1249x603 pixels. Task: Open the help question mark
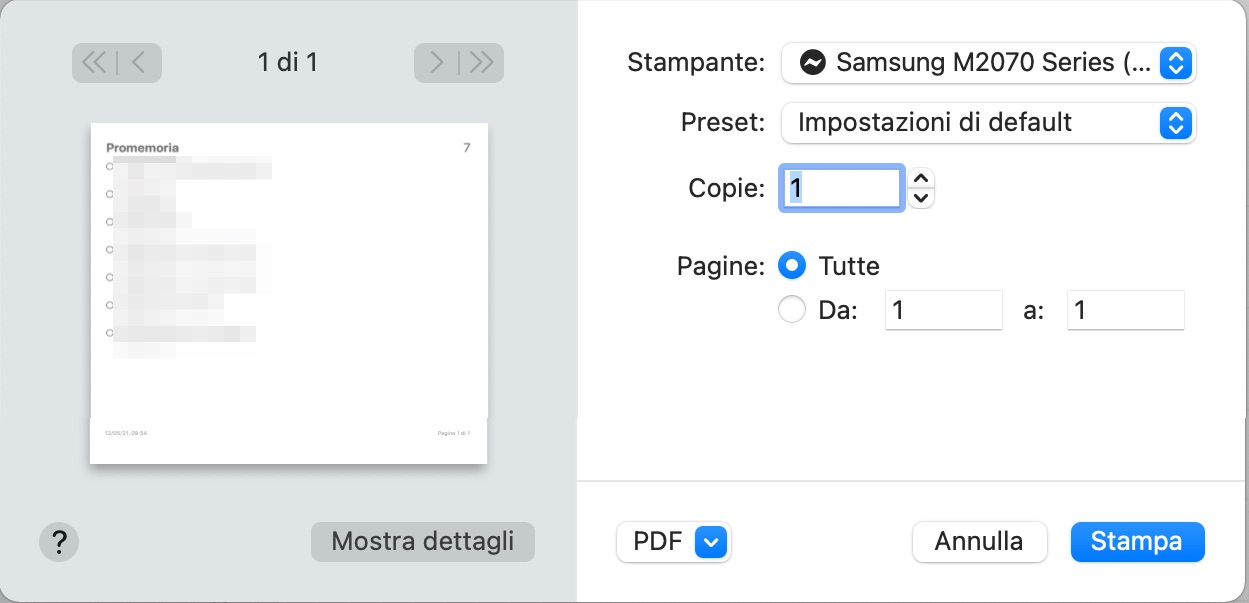point(59,542)
